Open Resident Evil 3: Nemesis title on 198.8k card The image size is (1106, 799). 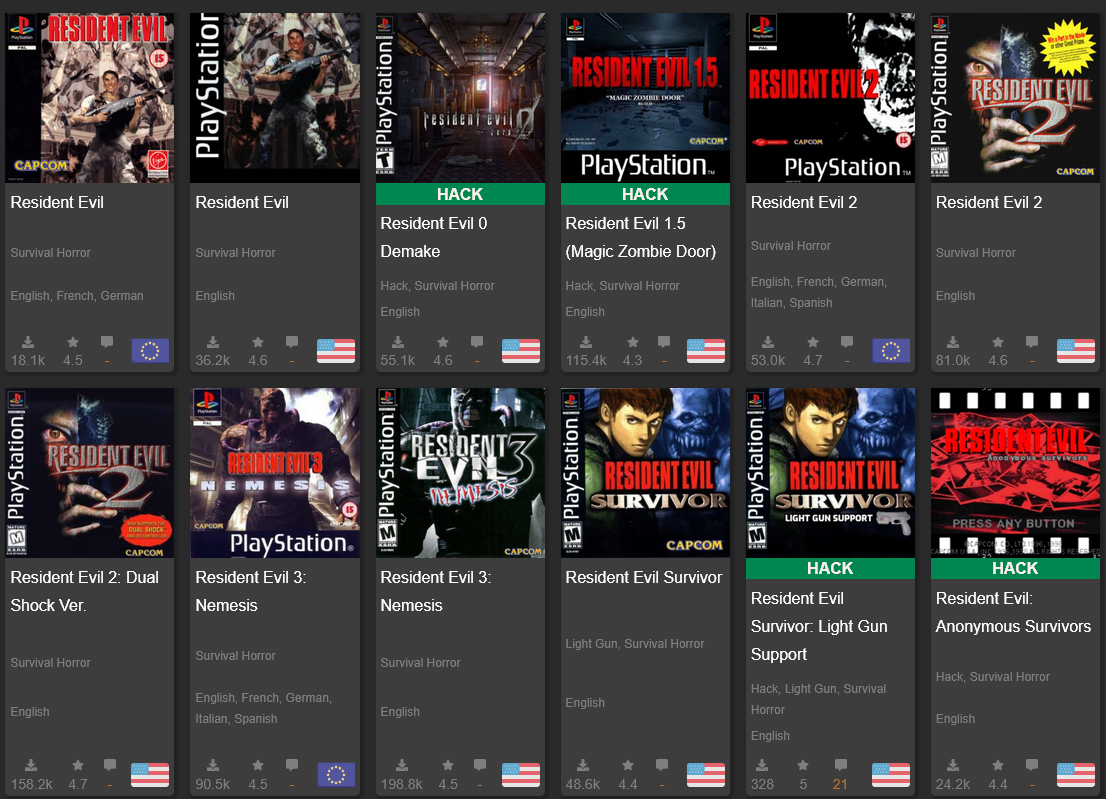click(x=436, y=591)
